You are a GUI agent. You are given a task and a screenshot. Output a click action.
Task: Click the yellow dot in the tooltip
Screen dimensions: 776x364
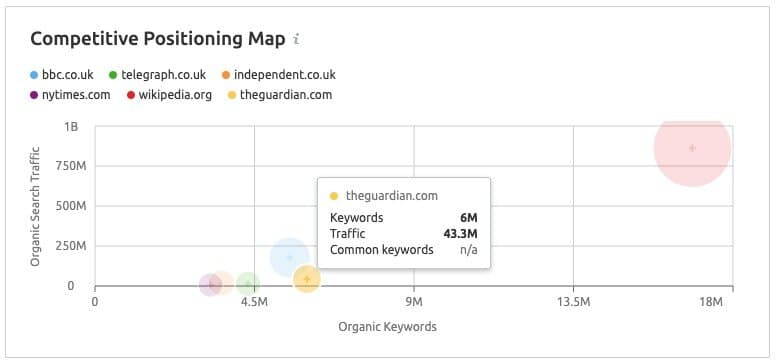click(334, 196)
